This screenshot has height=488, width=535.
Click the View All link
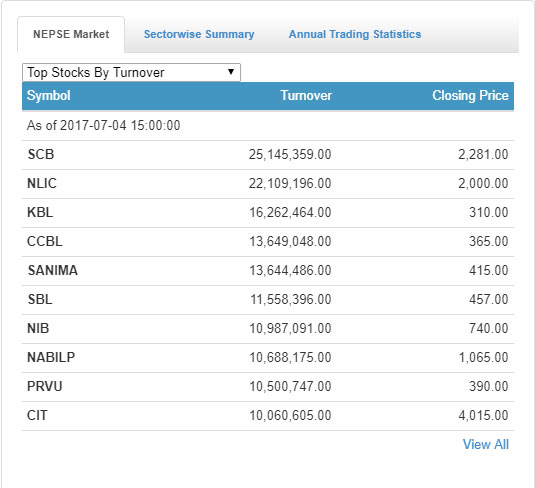pos(486,444)
